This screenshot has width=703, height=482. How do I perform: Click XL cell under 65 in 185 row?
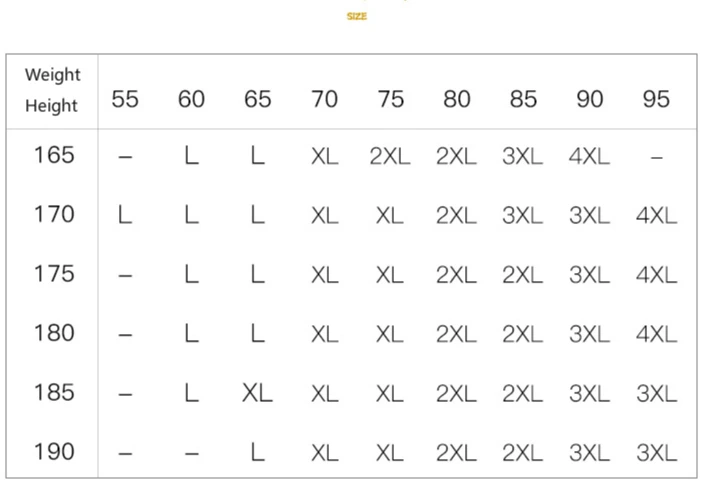tap(257, 393)
